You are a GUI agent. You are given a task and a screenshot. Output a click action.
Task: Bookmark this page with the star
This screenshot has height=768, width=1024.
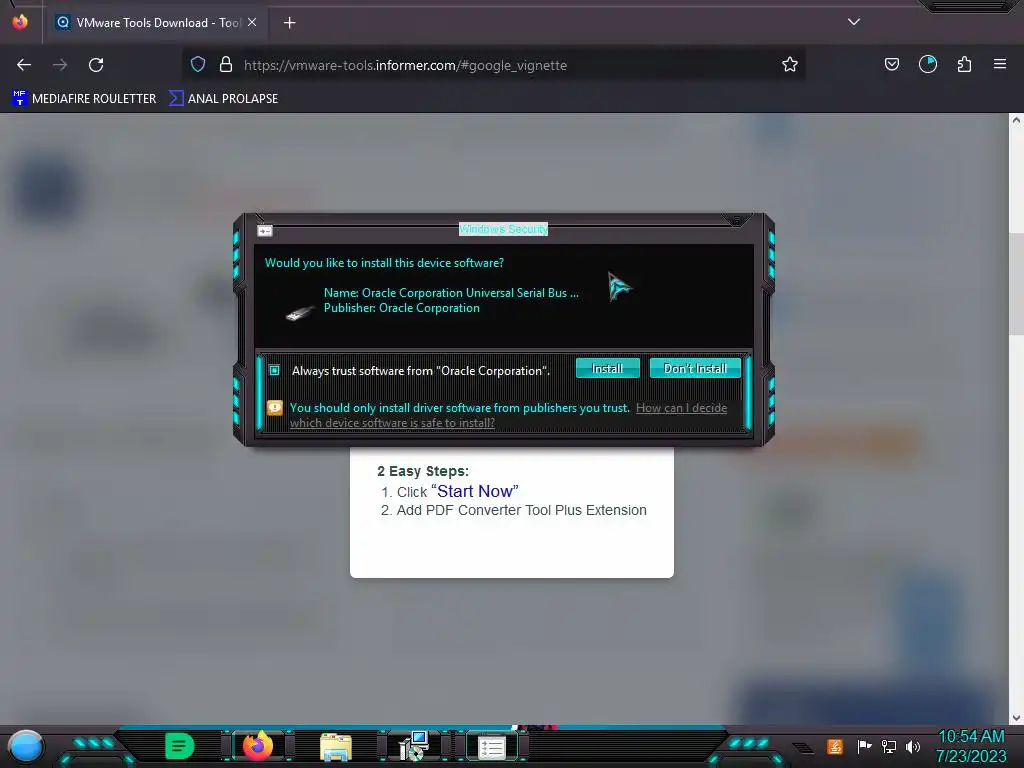click(x=790, y=64)
